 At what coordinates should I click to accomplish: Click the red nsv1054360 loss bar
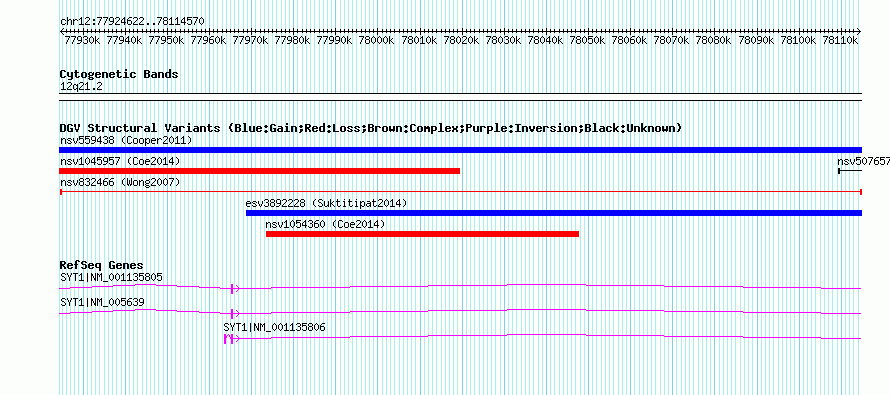(422, 234)
